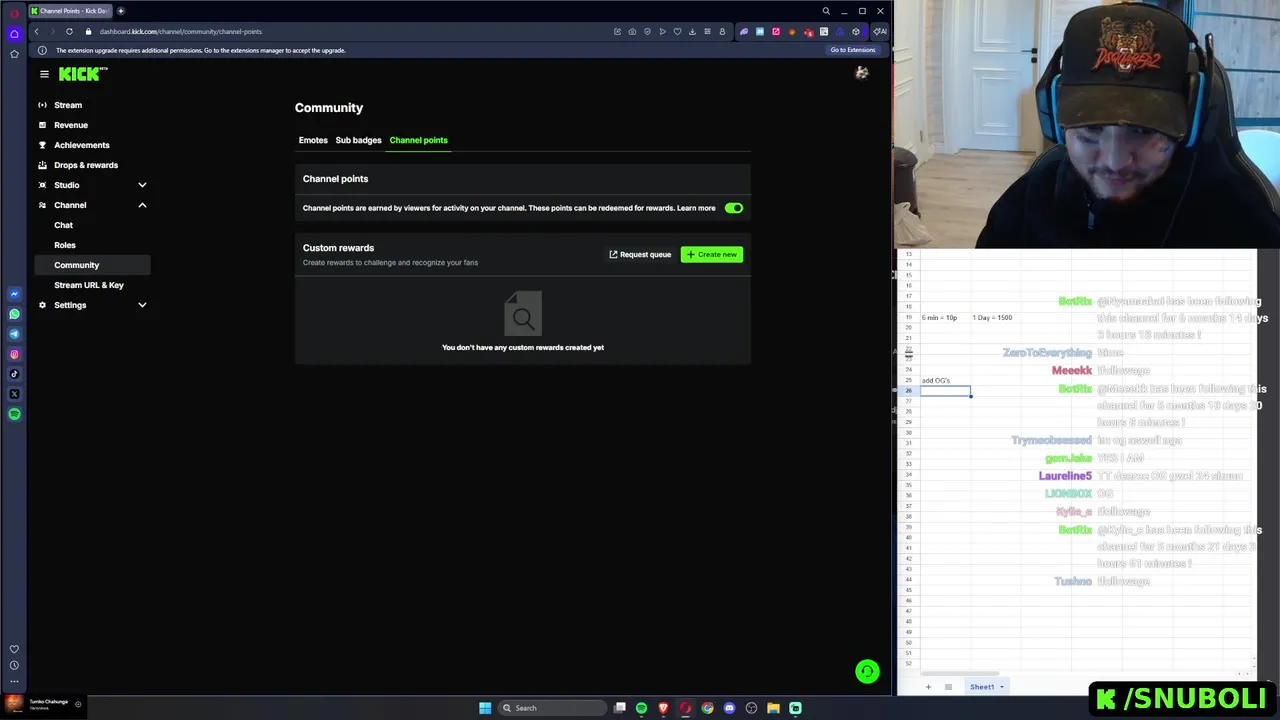Screen dimensions: 1280x720
Task: Open the Request queue
Action: coord(640,254)
